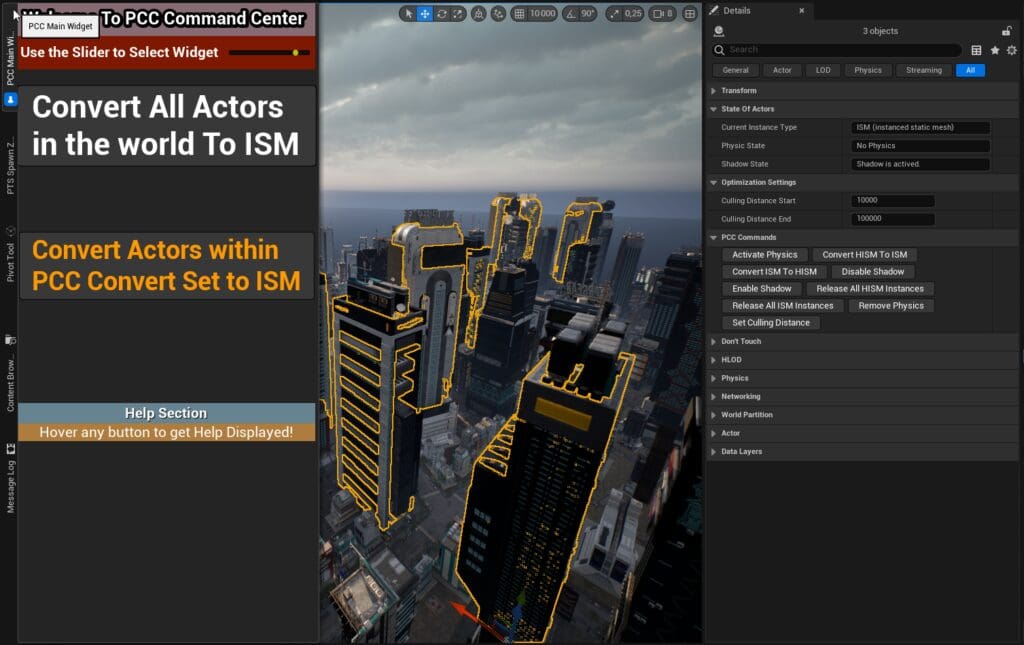
Task: Open the Details panel settings gear
Action: pyautogui.click(x=1011, y=50)
